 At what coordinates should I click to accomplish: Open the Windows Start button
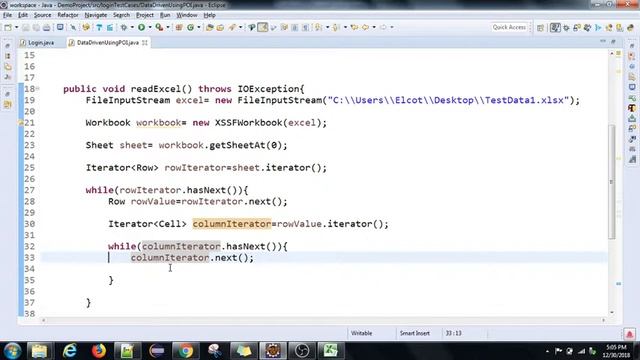point(12,351)
